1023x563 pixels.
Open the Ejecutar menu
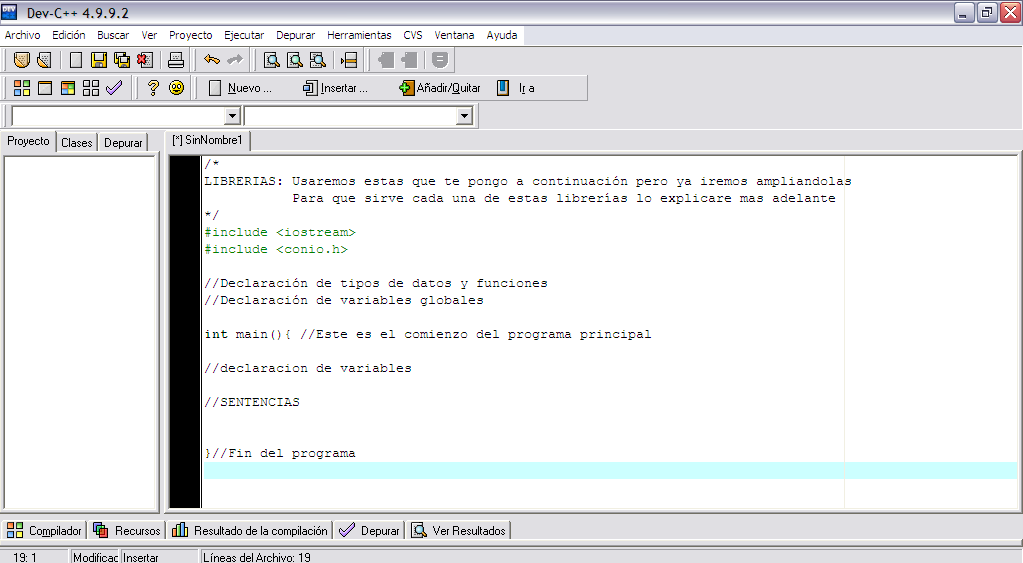pos(244,35)
